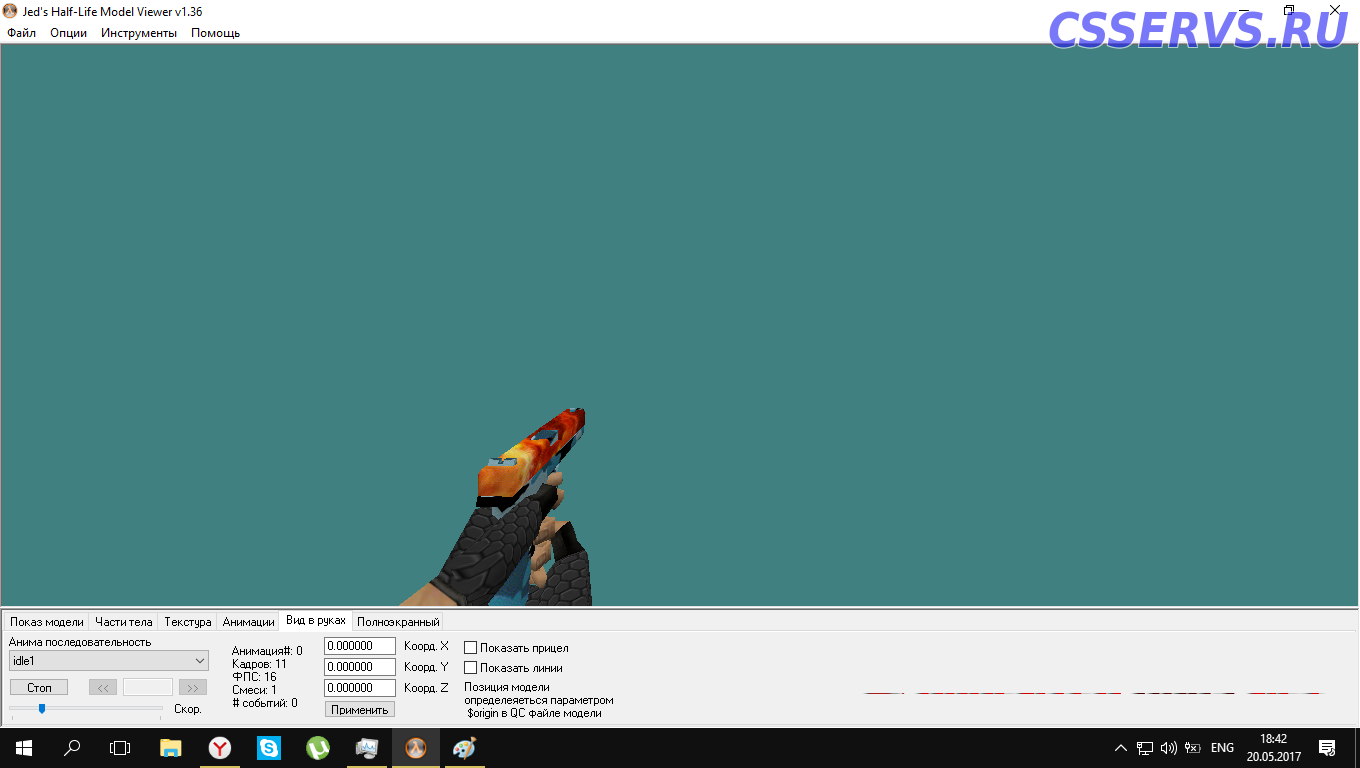The width and height of the screenshot is (1360, 768).
Task: Open Skype from the taskbar
Action: pos(268,748)
